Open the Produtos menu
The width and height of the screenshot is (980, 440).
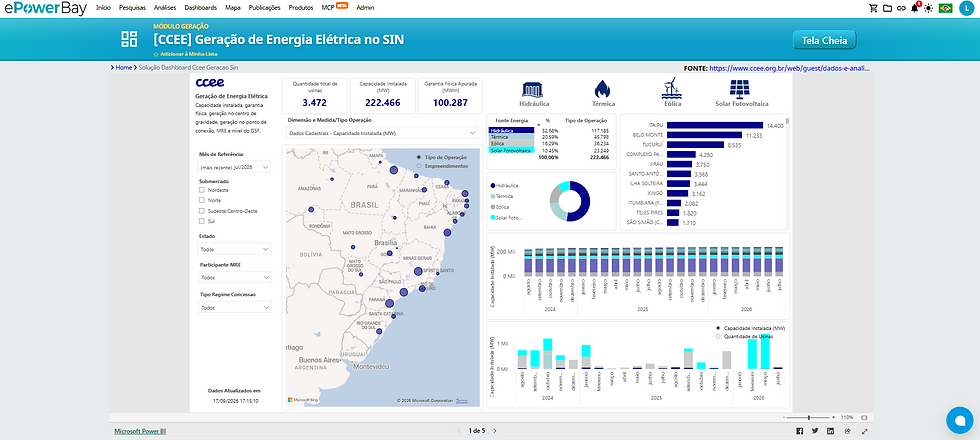coord(301,8)
